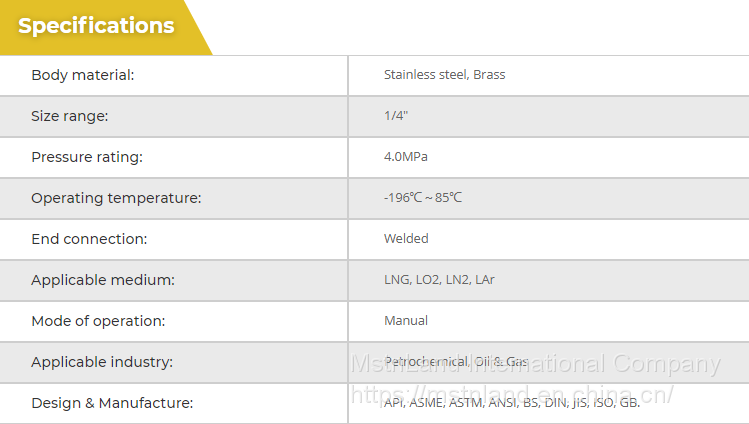
Task: Click the 'Petrochemical, Oil & Gas' value
Action: (456, 361)
